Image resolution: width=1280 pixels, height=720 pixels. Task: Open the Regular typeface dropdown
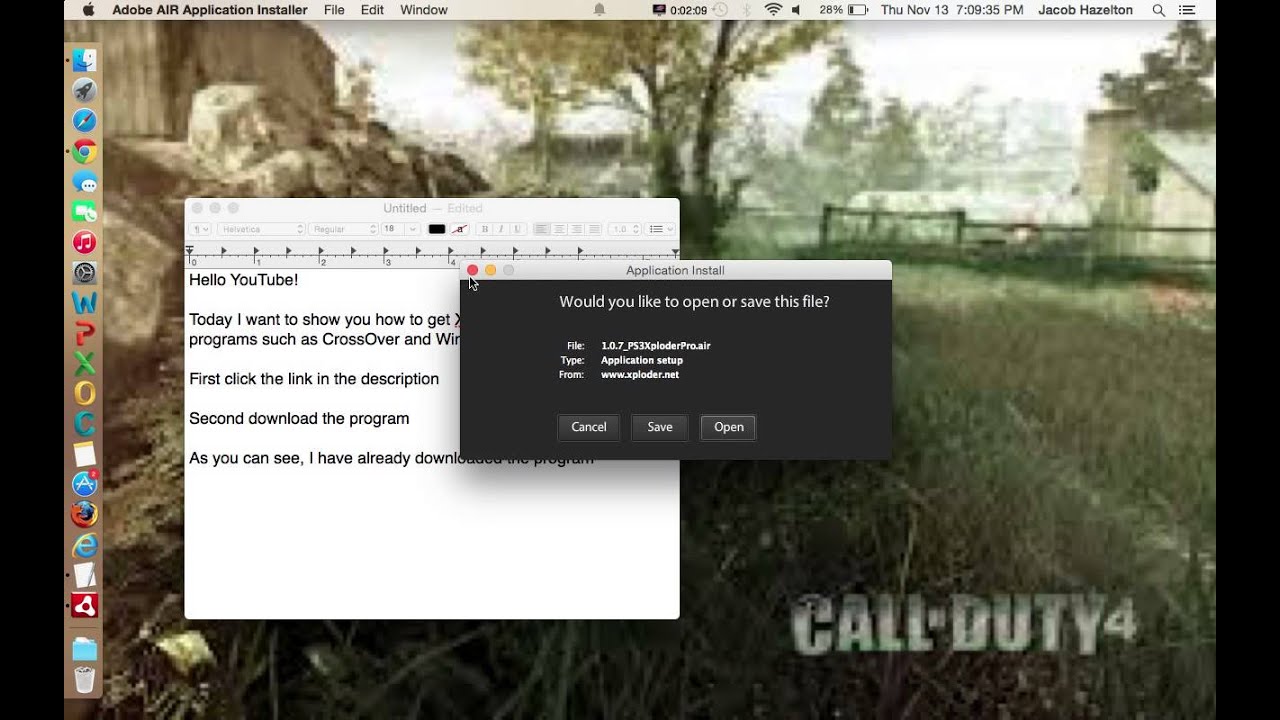pyautogui.click(x=344, y=229)
